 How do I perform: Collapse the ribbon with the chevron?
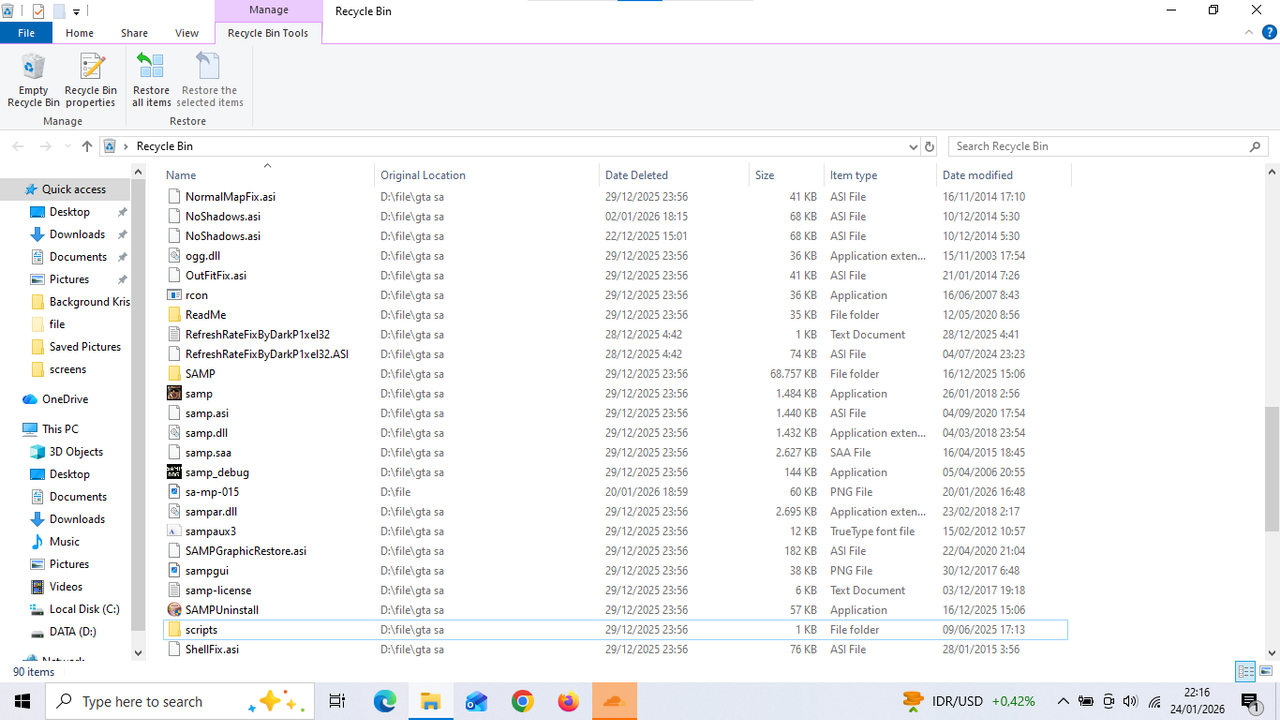pos(1250,33)
